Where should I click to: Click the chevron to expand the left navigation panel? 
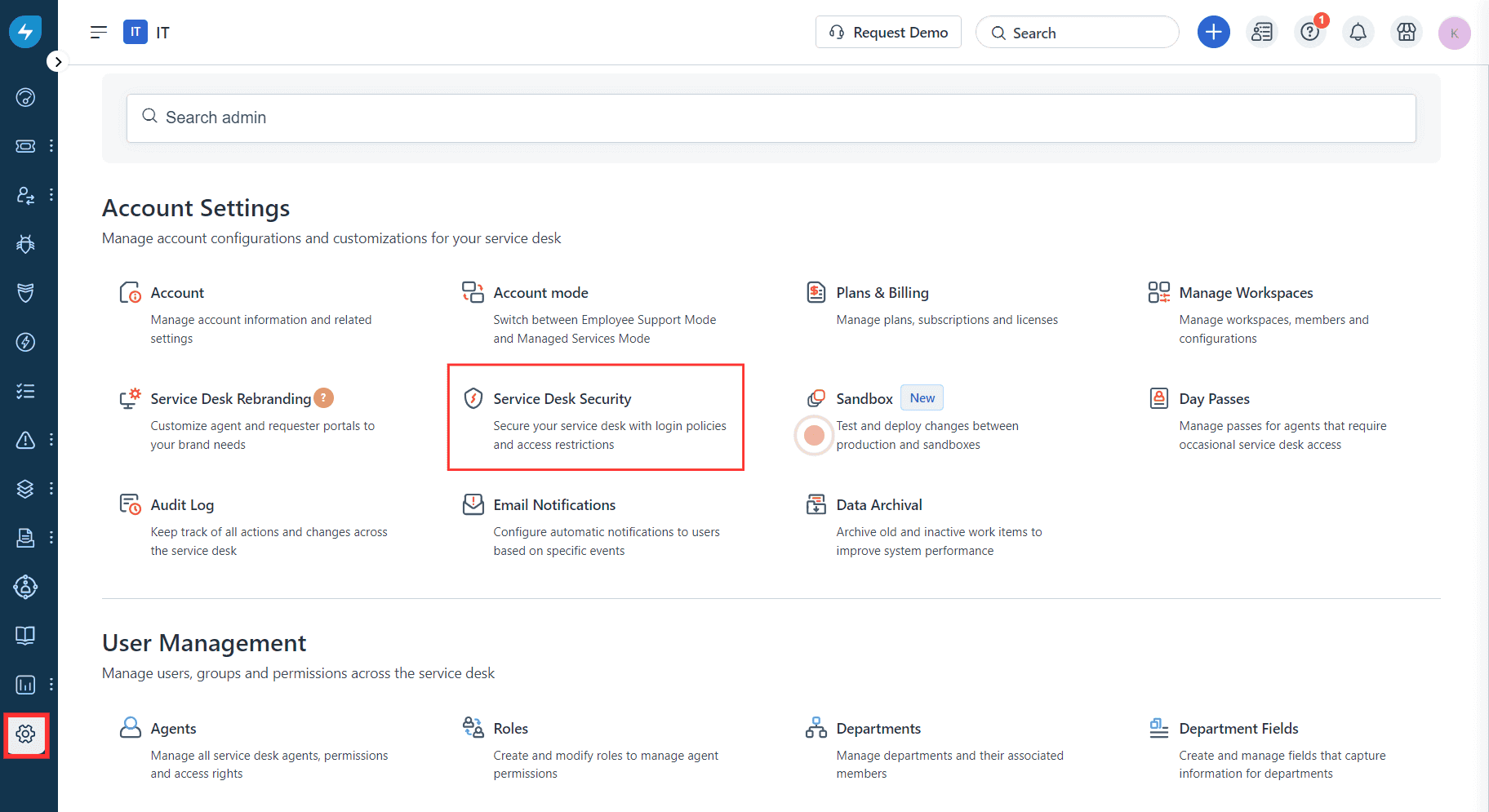[x=58, y=61]
